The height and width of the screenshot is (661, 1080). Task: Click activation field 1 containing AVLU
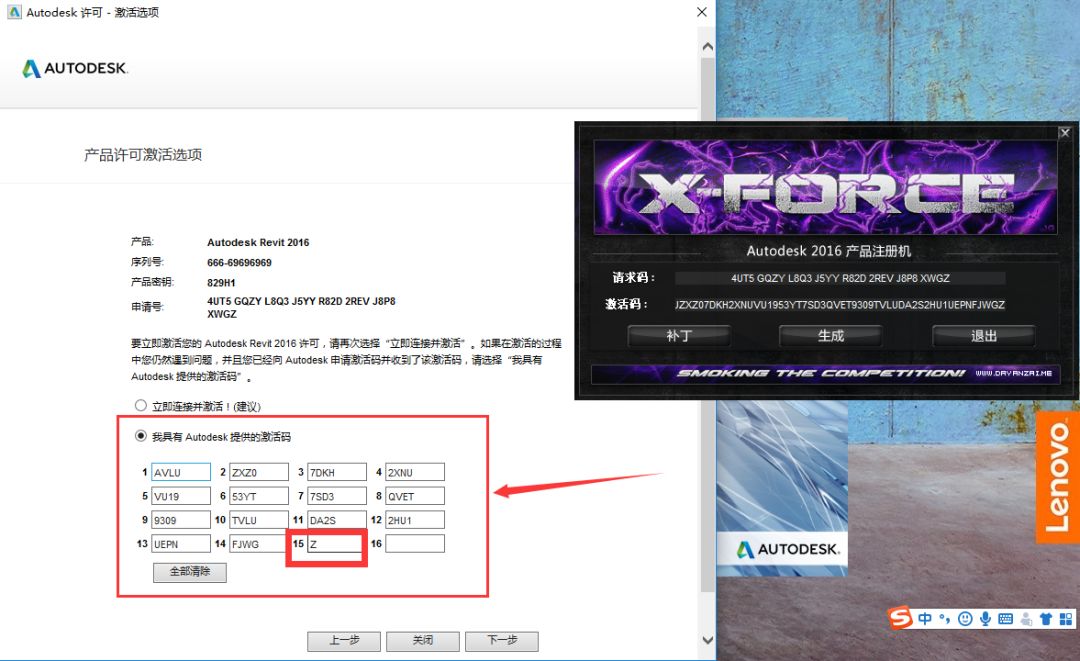coord(181,472)
